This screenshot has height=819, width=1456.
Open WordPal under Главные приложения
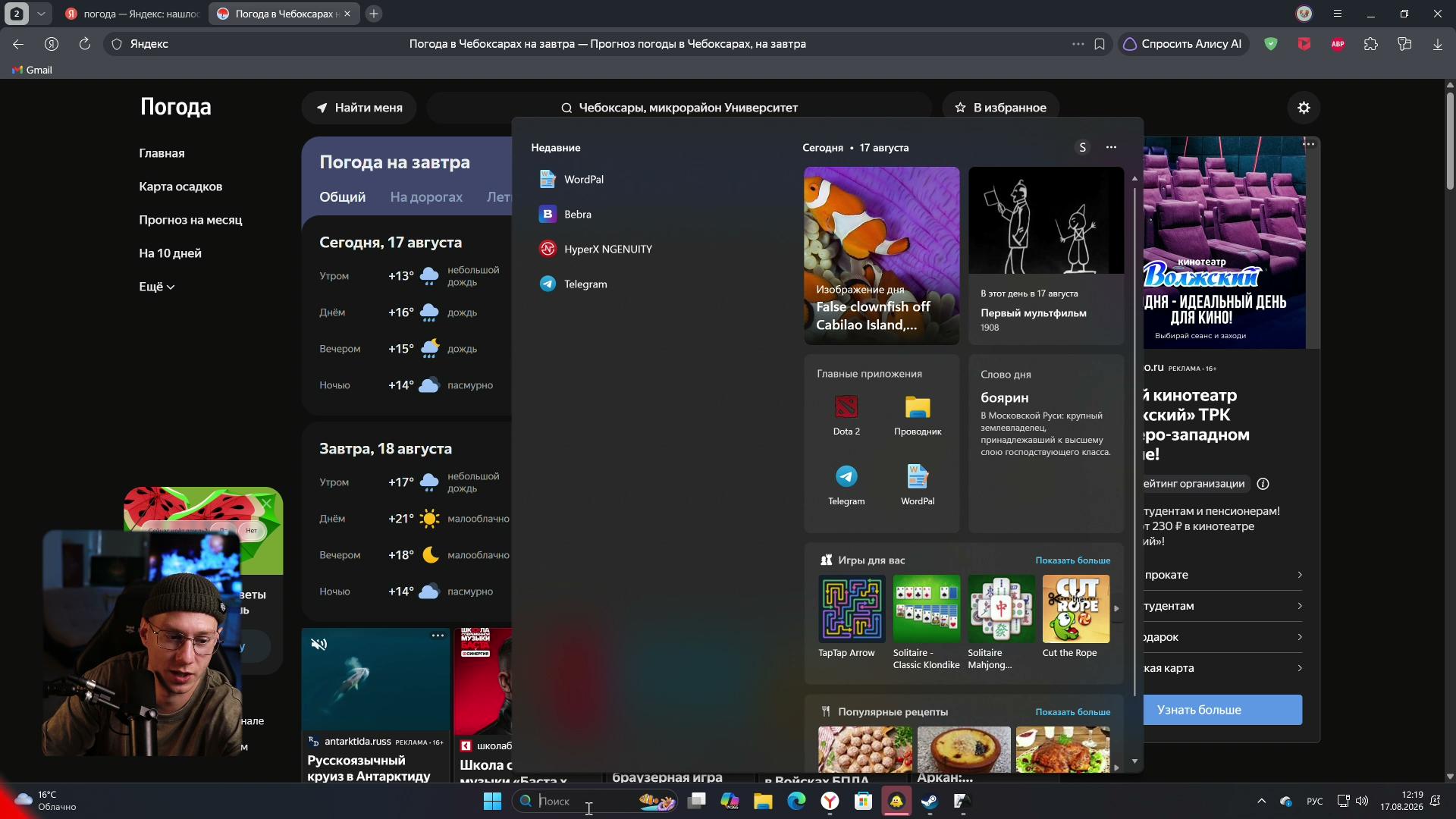point(918,485)
